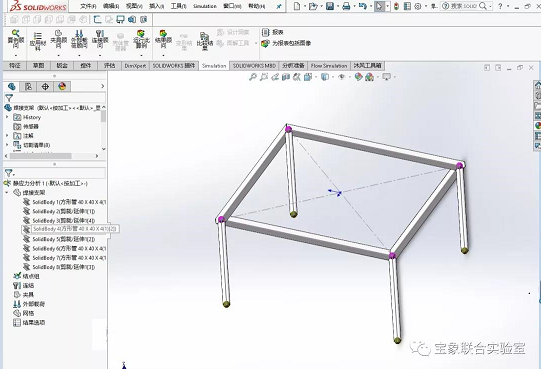Open the Simulation menu in menu bar
This screenshot has width=541, height=369.
pos(205,6)
